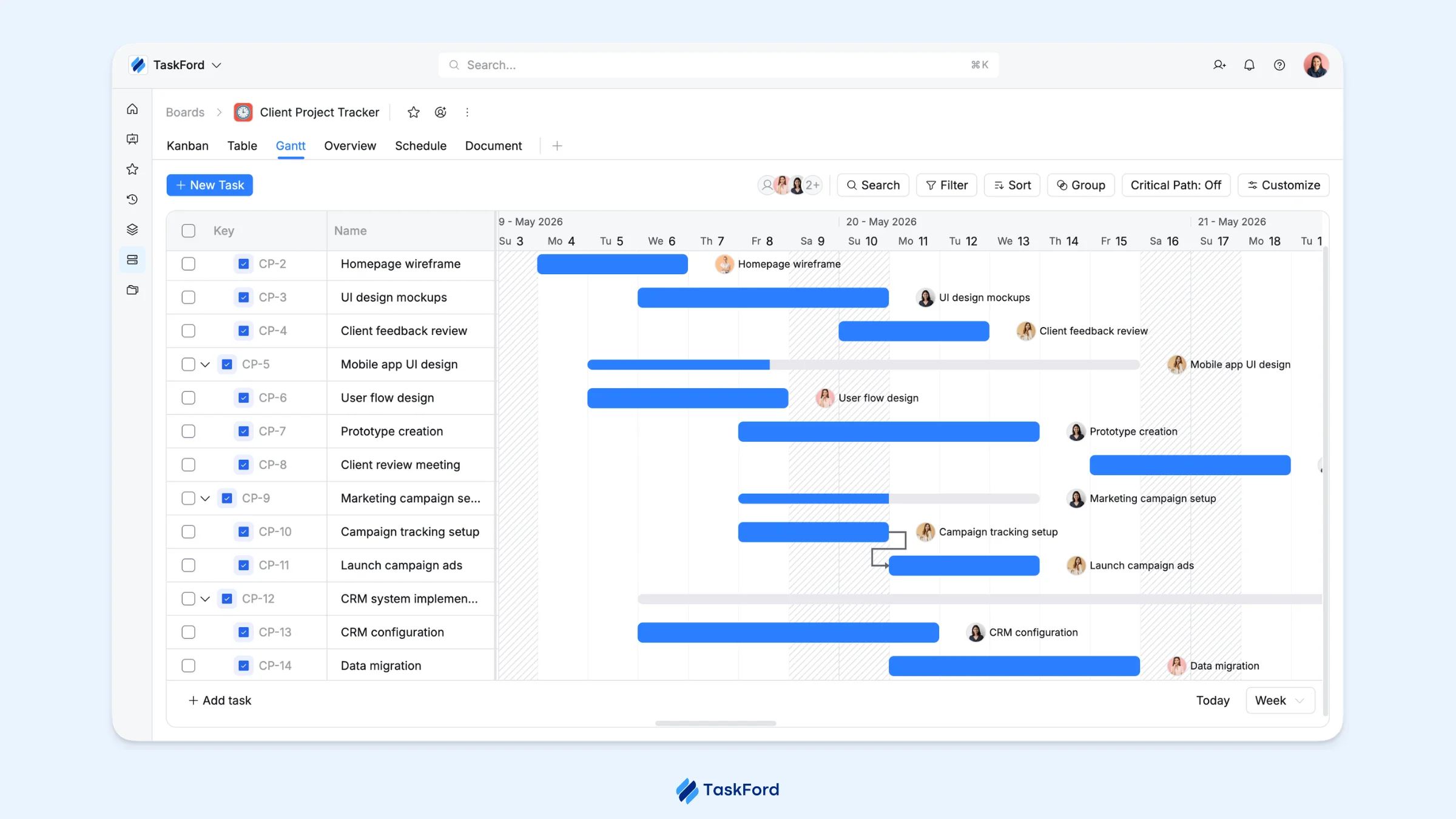Open Favorites star in left sidebar
Image resolution: width=1456 pixels, height=819 pixels.
coord(132,169)
